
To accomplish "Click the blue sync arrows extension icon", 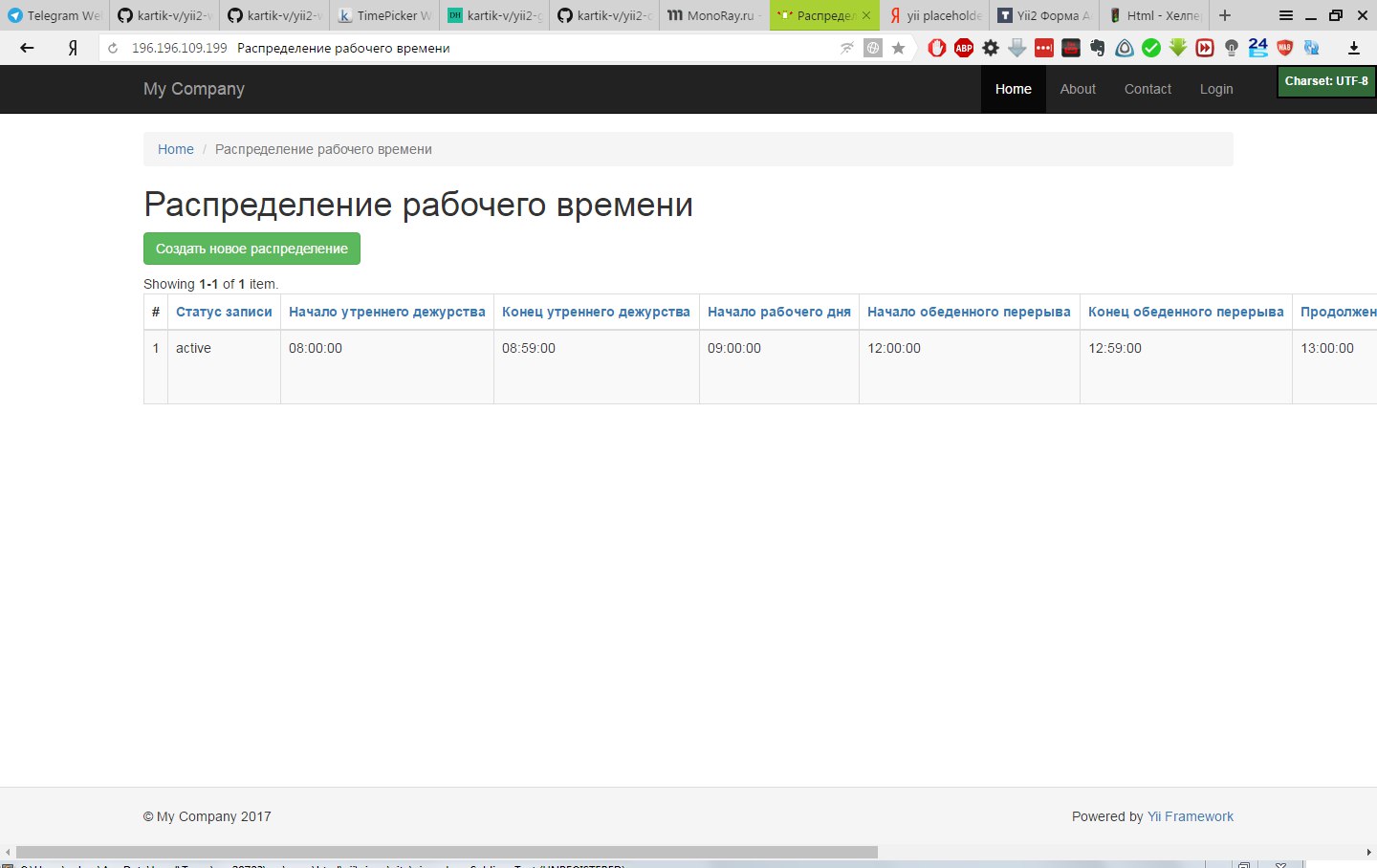I will (x=1312, y=48).
